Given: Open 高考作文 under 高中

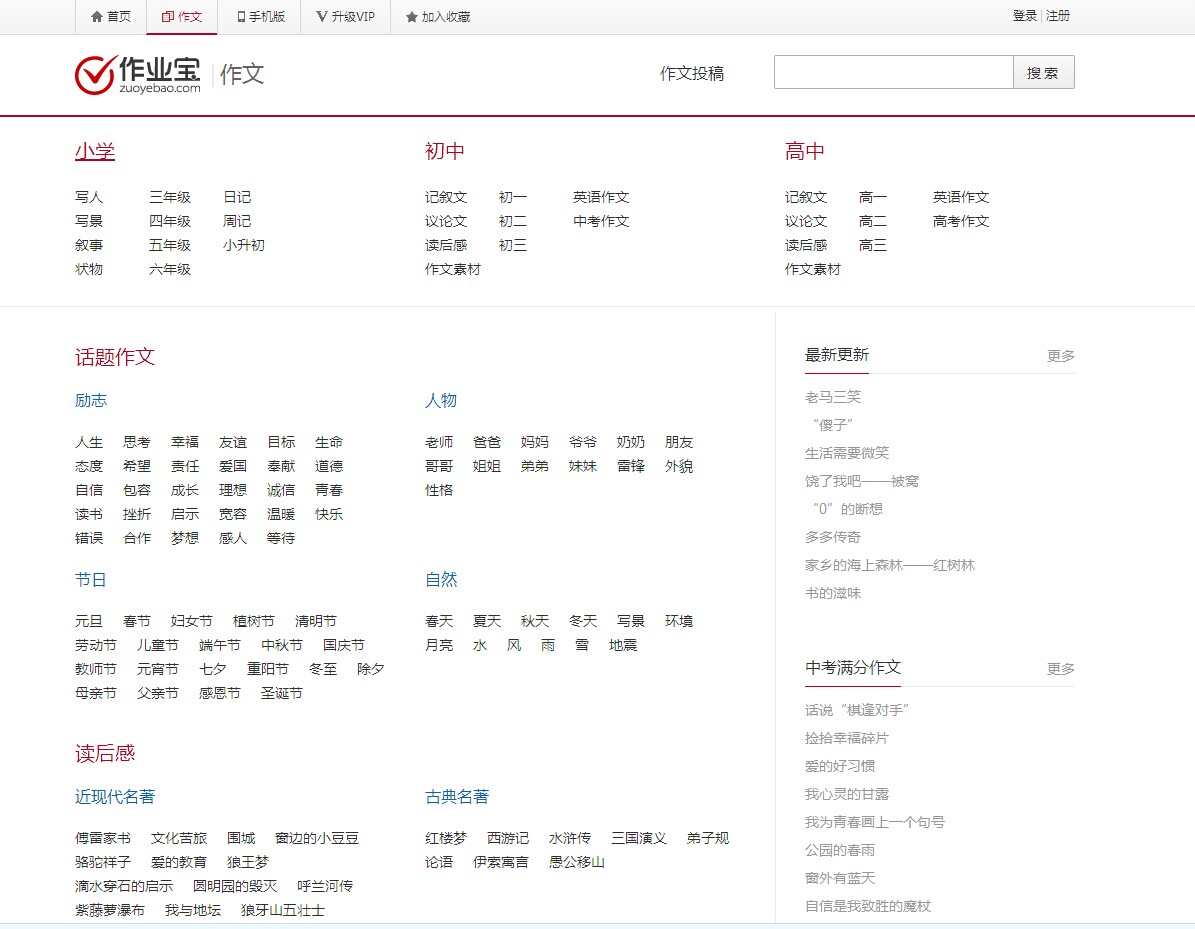Looking at the screenshot, I should click(x=961, y=222).
